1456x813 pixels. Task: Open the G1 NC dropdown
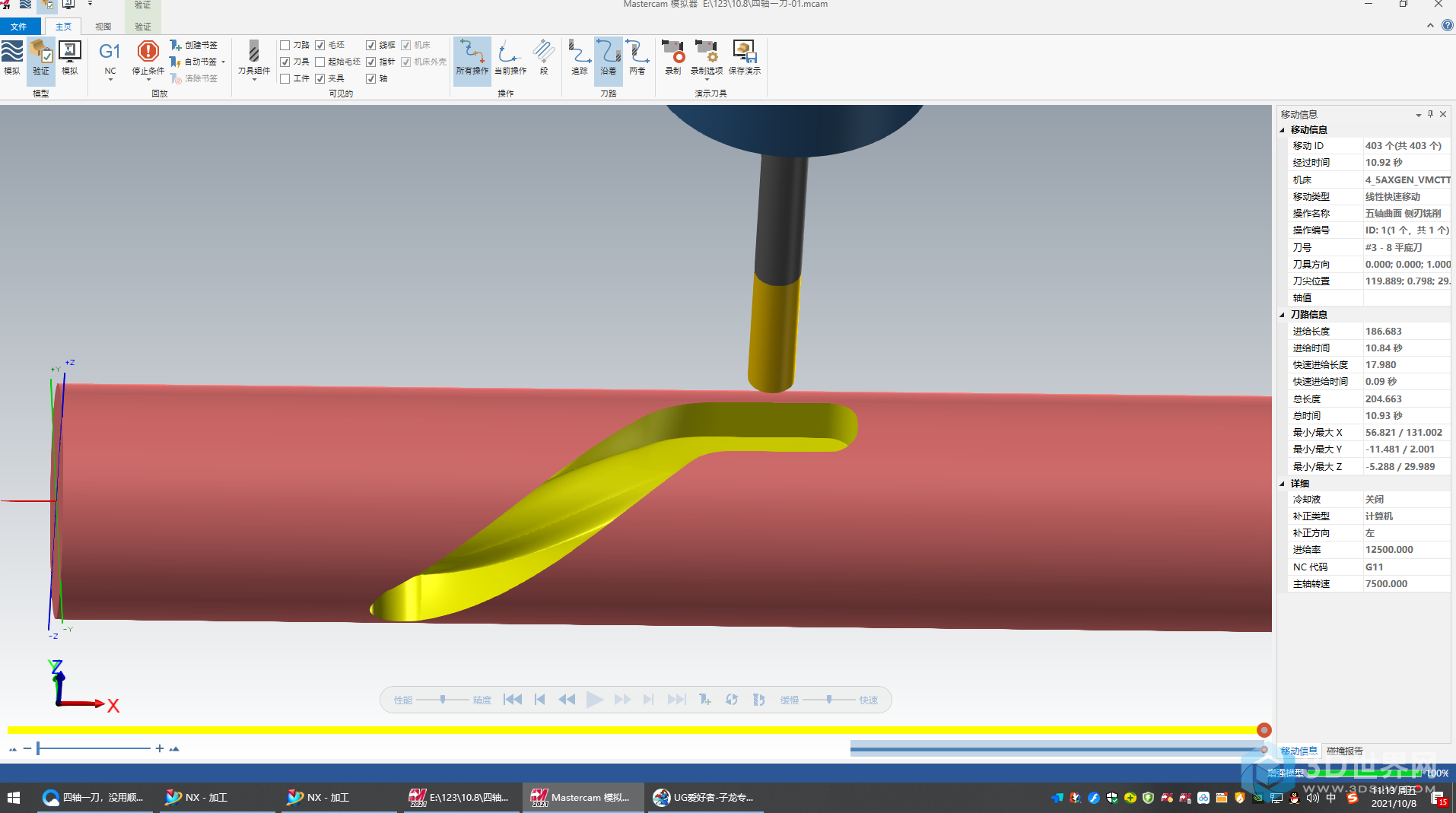110,61
